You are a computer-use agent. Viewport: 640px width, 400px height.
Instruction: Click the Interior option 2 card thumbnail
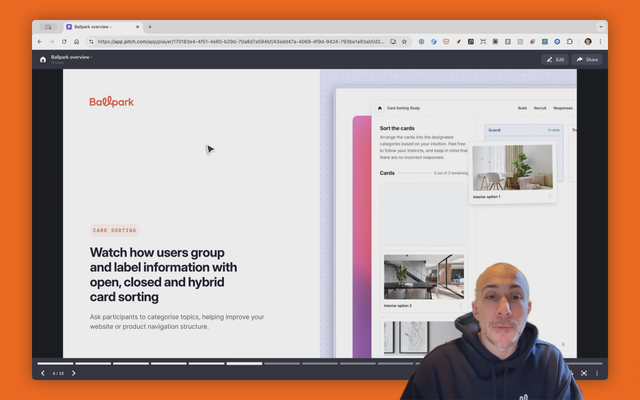coord(424,277)
